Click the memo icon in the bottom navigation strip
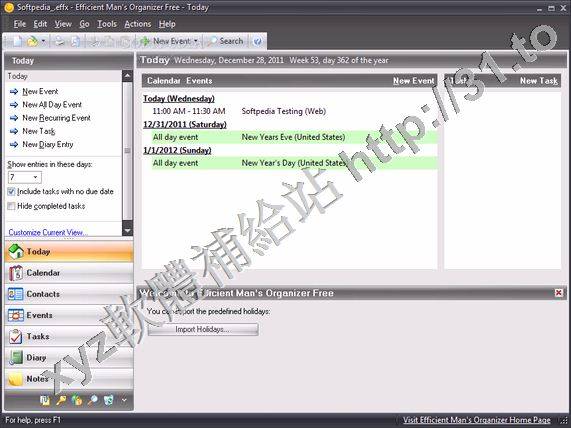 tap(45, 400)
